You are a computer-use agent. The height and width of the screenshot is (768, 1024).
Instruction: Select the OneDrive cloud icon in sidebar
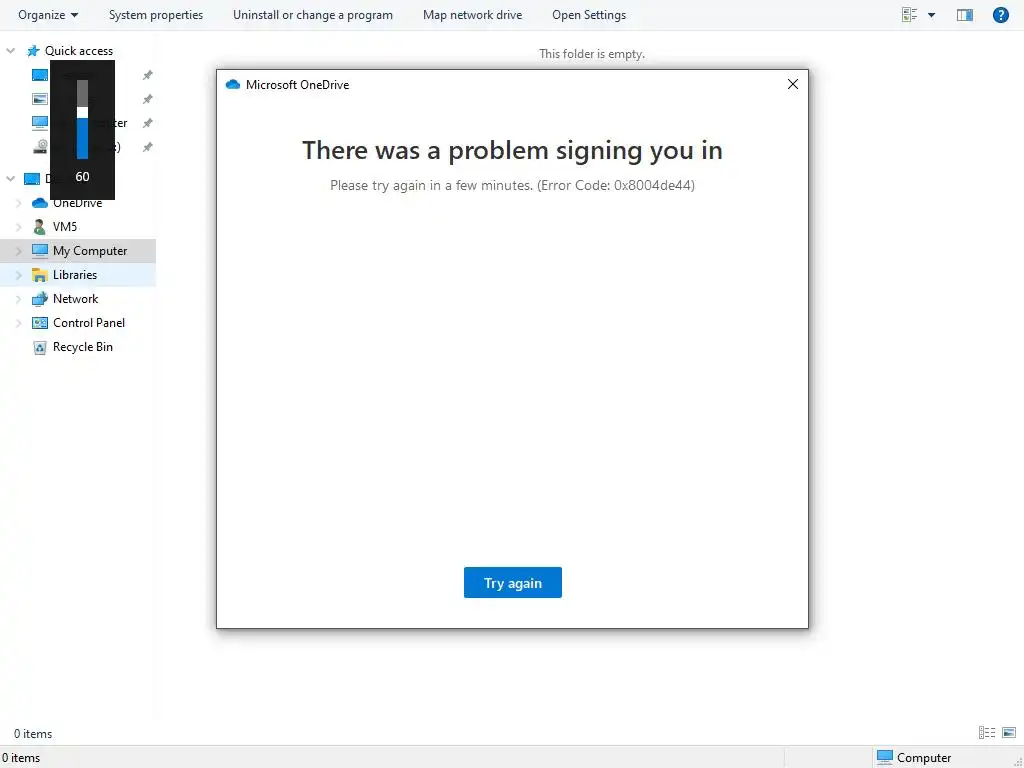point(40,203)
